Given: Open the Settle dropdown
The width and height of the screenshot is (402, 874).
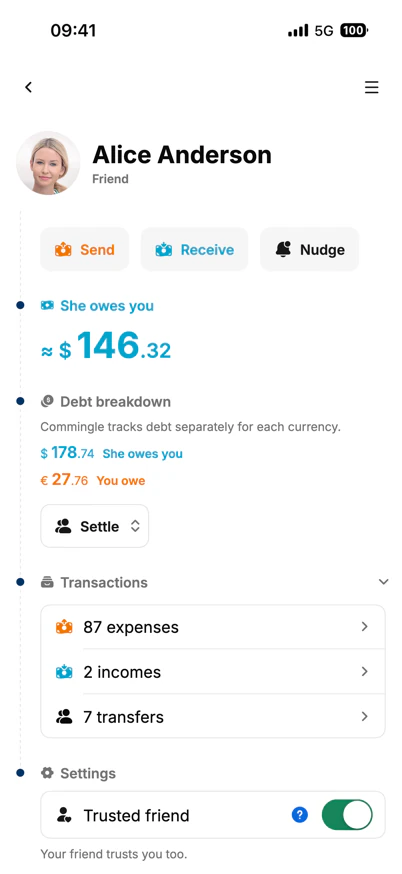Looking at the screenshot, I should point(95,526).
